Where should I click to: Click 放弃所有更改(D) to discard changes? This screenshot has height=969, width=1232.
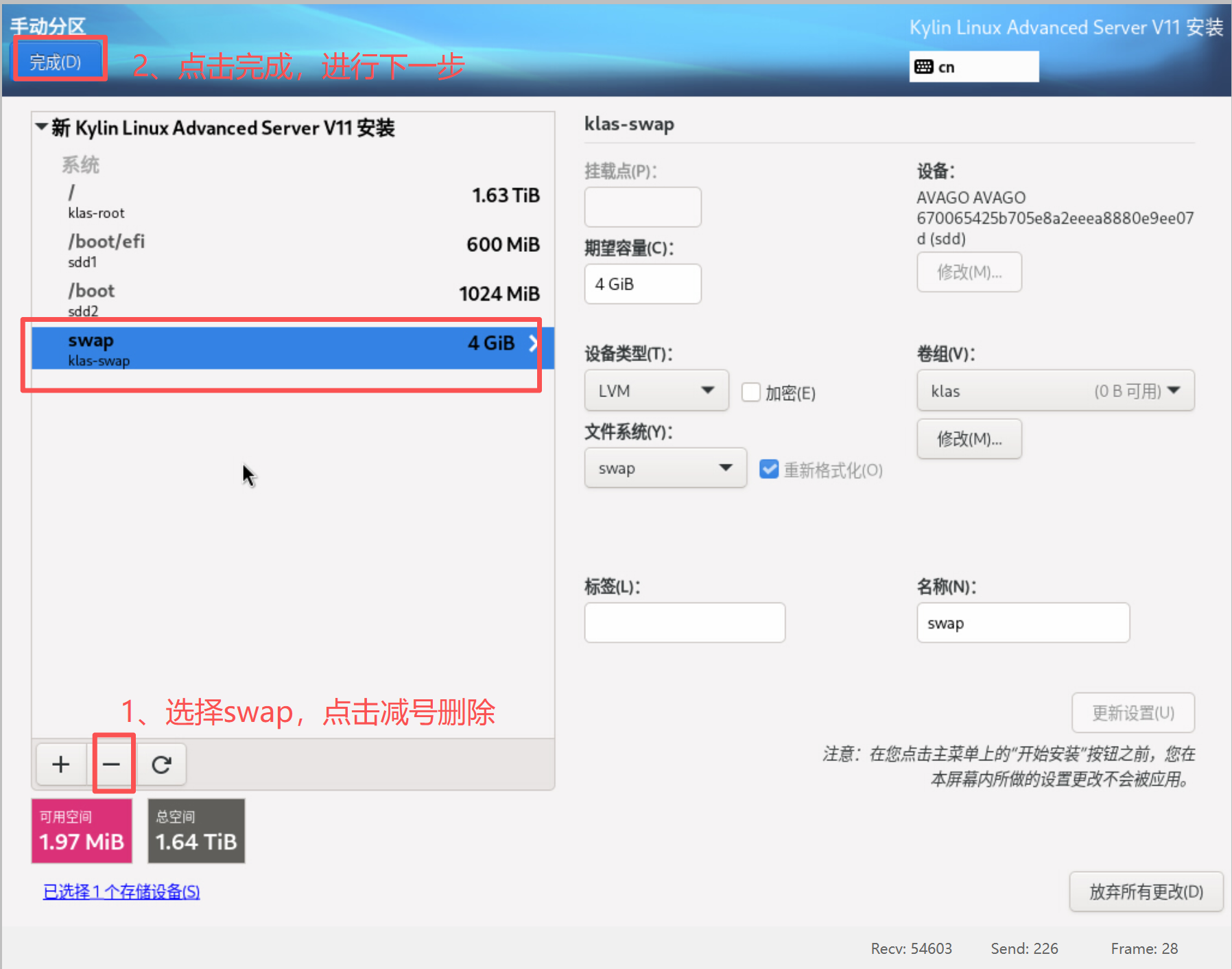1146,891
